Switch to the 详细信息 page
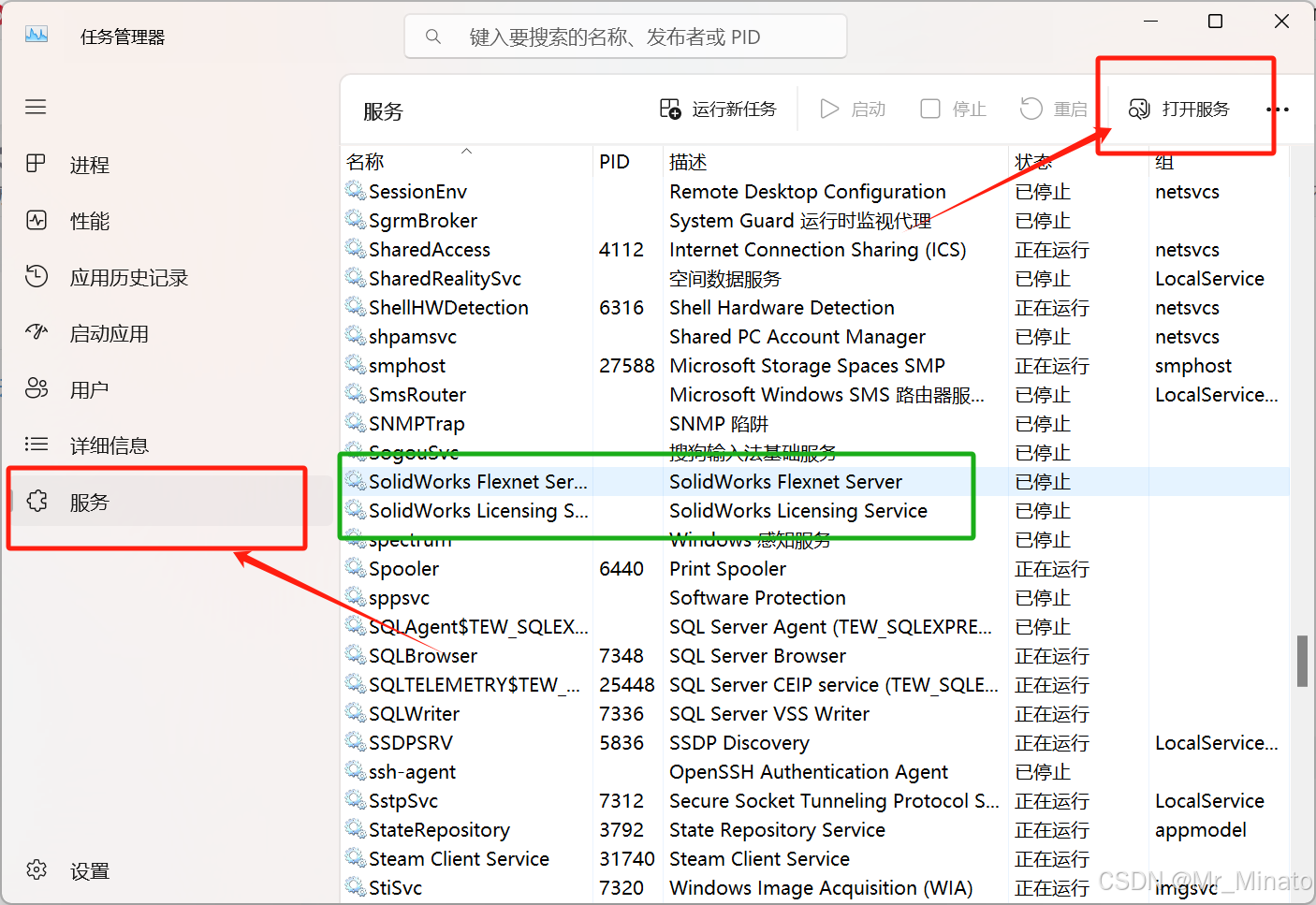This screenshot has height=905, width=1316. (x=110, y=445)
